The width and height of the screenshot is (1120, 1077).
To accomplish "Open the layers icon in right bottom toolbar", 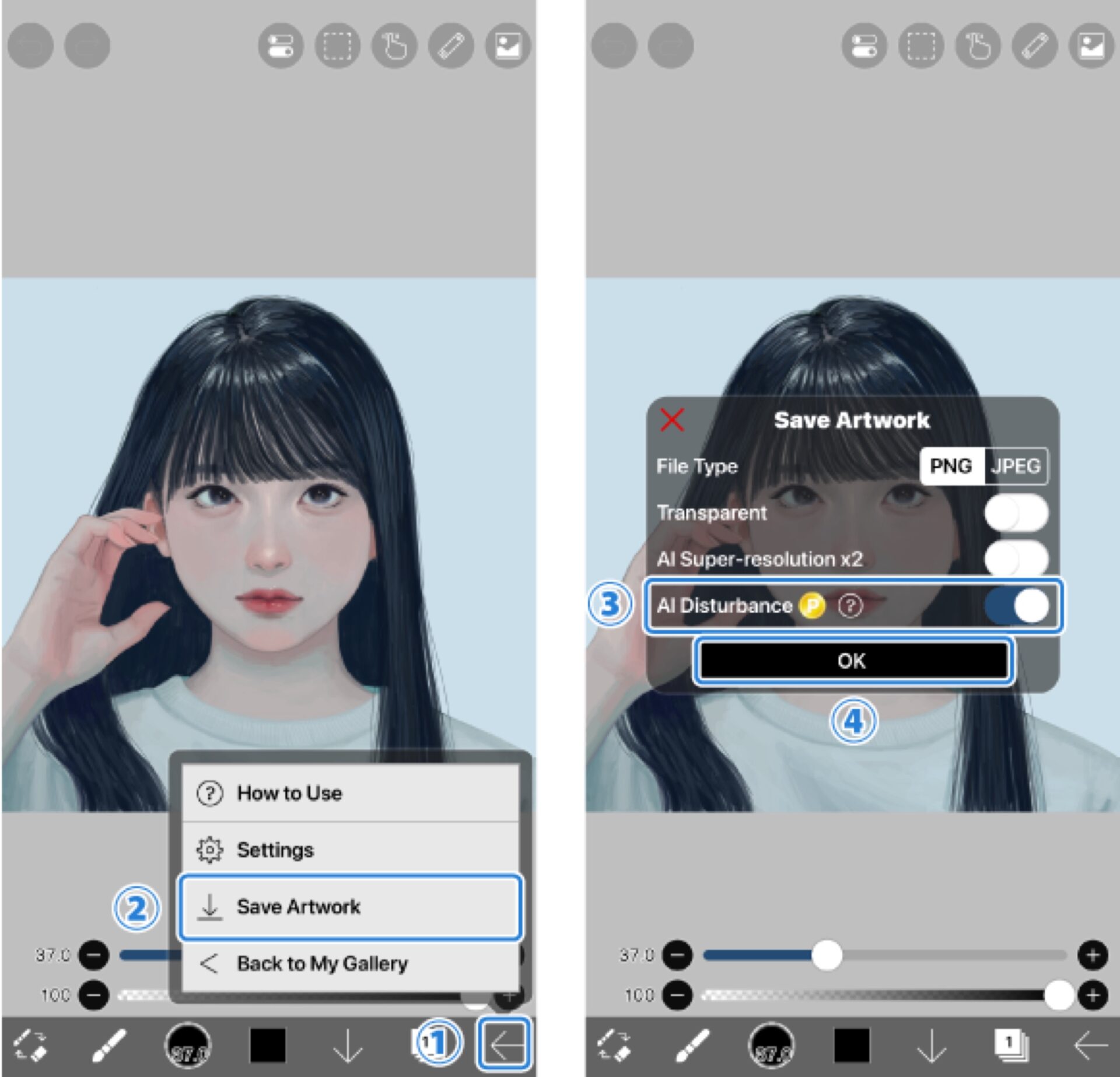I will [1011, 1045].
